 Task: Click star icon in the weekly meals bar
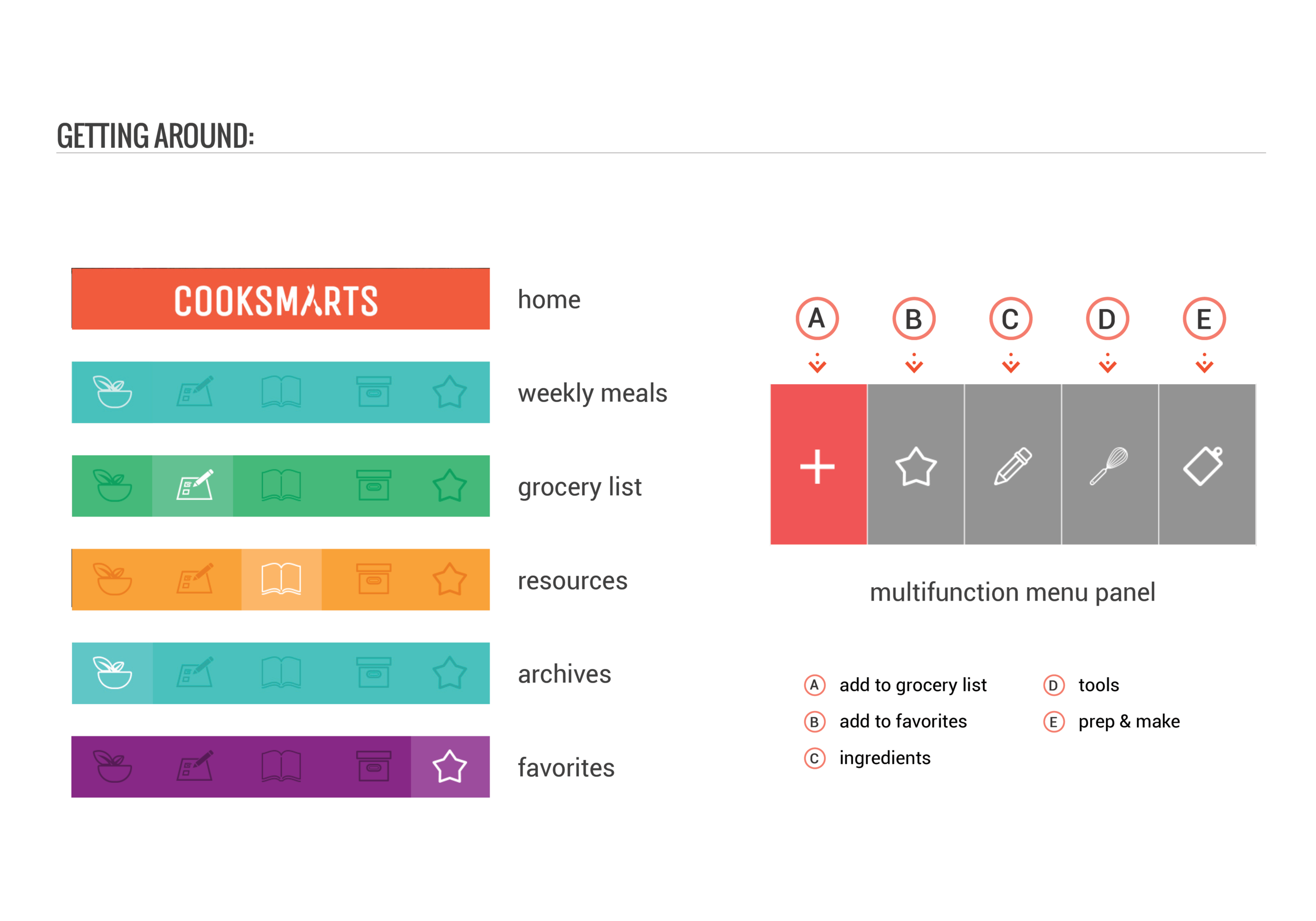[450, 392]
